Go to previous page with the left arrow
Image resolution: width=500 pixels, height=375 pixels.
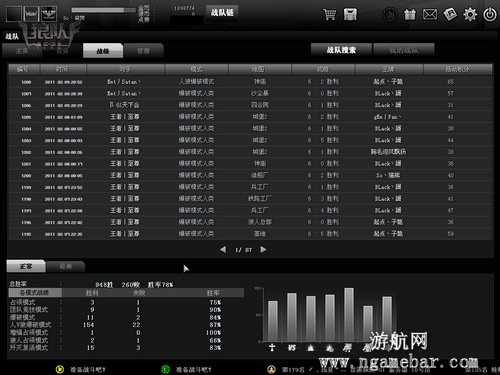pyautogui.click(x=223, y=249)
